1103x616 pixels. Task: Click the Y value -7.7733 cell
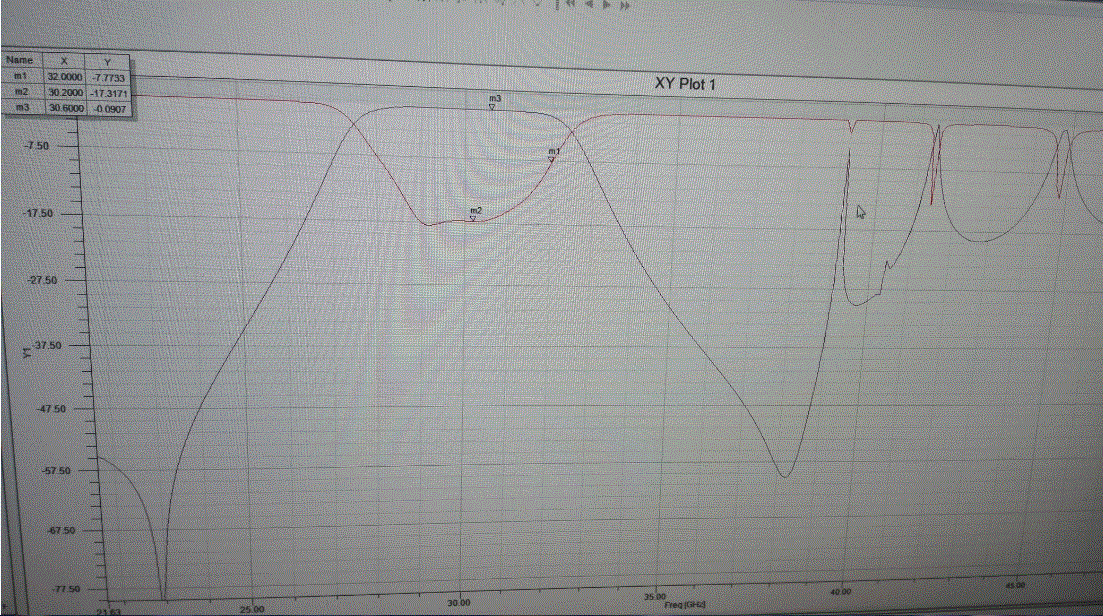point(108,78)
